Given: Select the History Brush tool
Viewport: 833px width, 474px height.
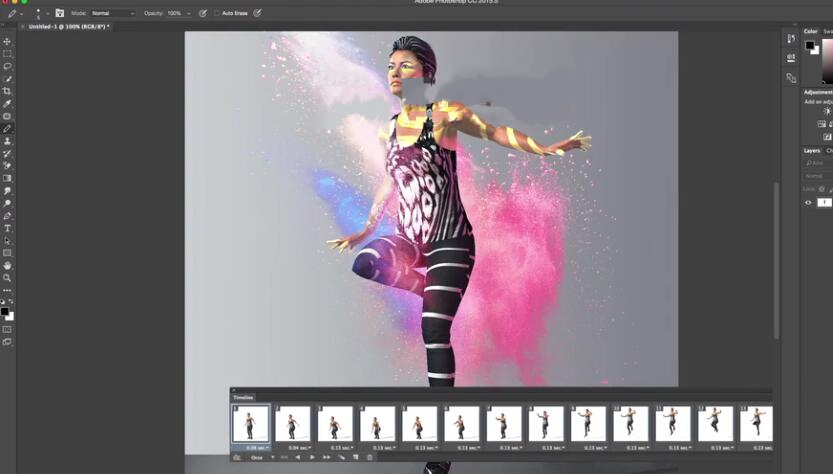Looking at the screenshot, I should point(7,154).
